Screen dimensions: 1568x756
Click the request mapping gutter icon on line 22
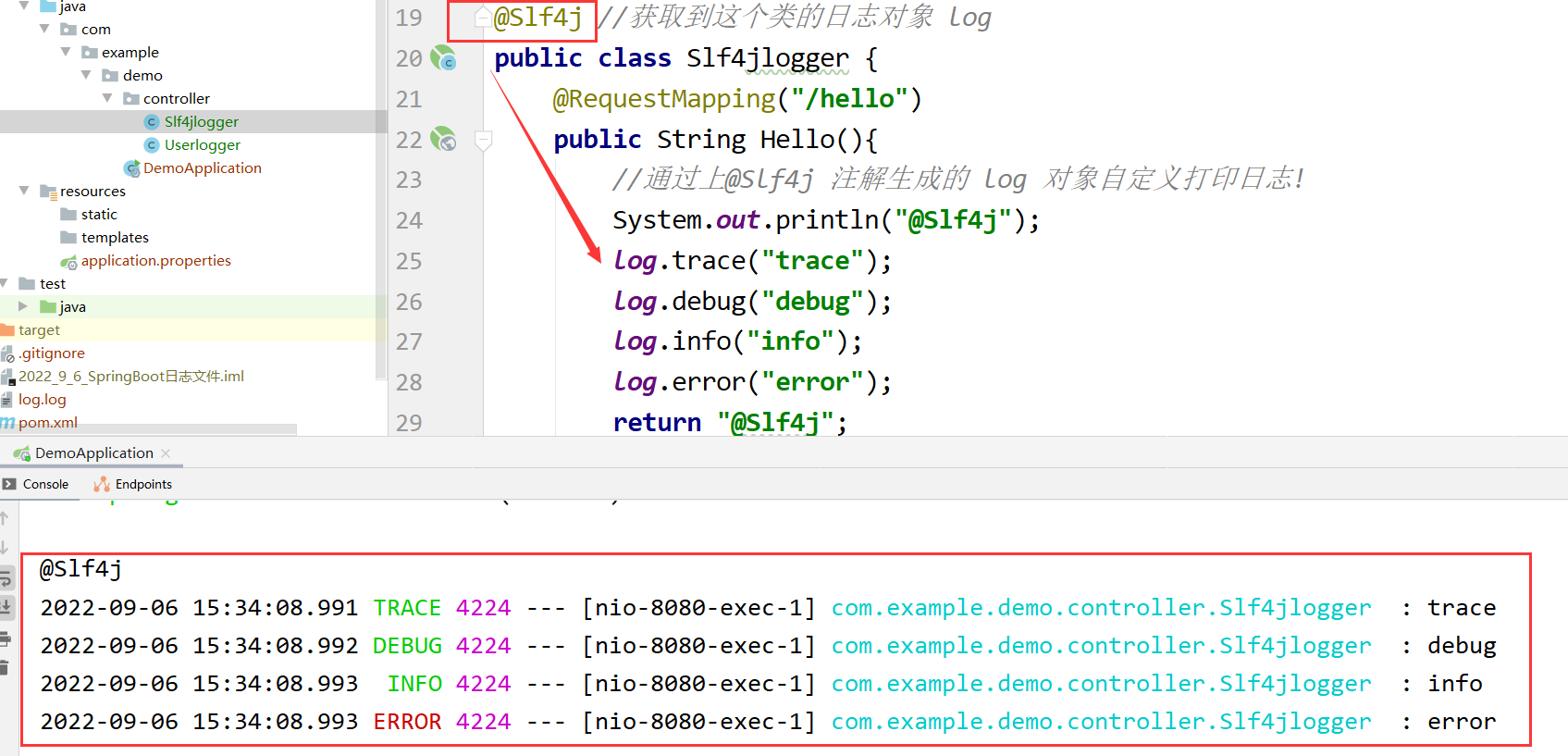click(x=444, y=140)
